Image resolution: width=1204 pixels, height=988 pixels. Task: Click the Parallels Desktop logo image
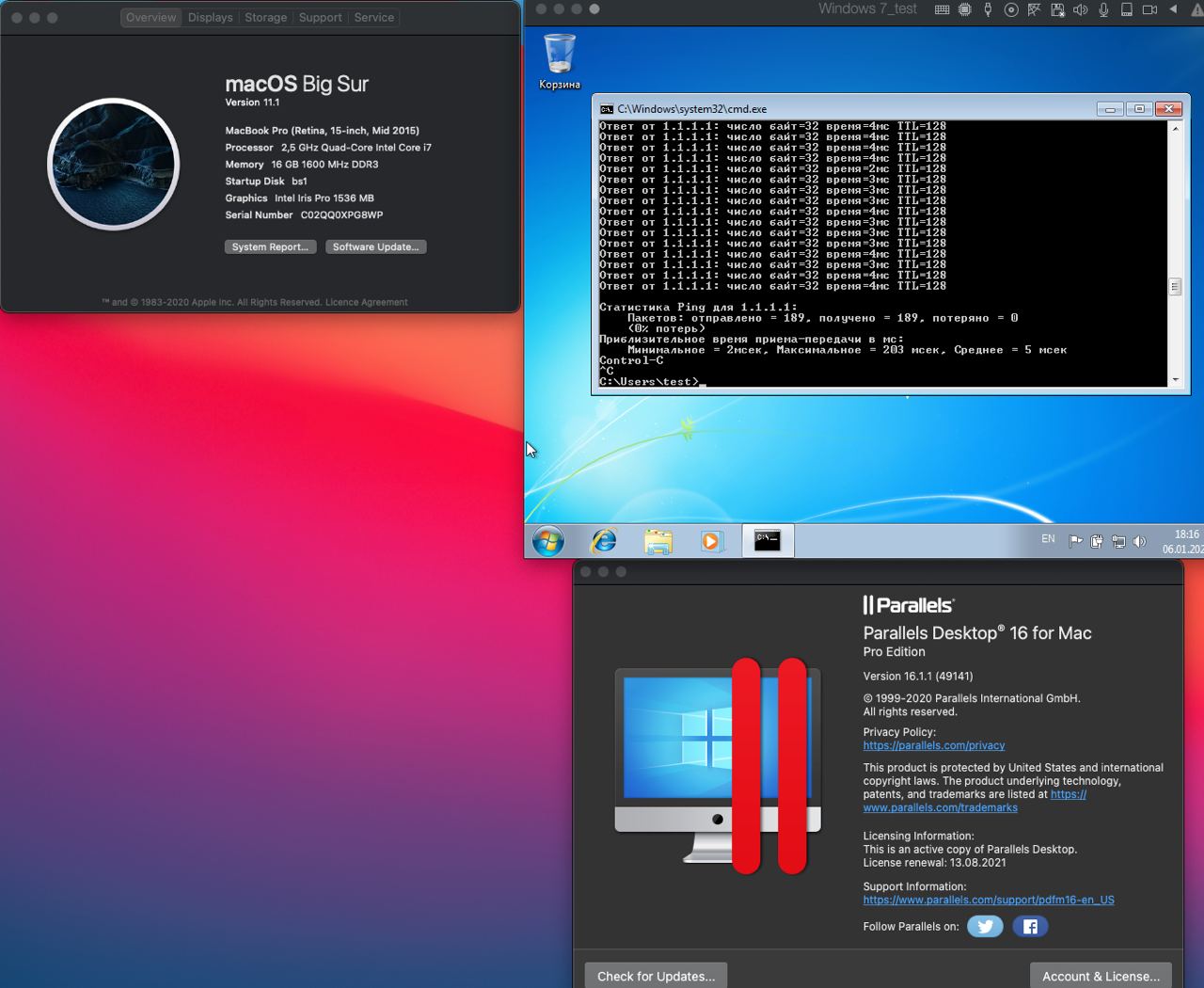[718, 766]
